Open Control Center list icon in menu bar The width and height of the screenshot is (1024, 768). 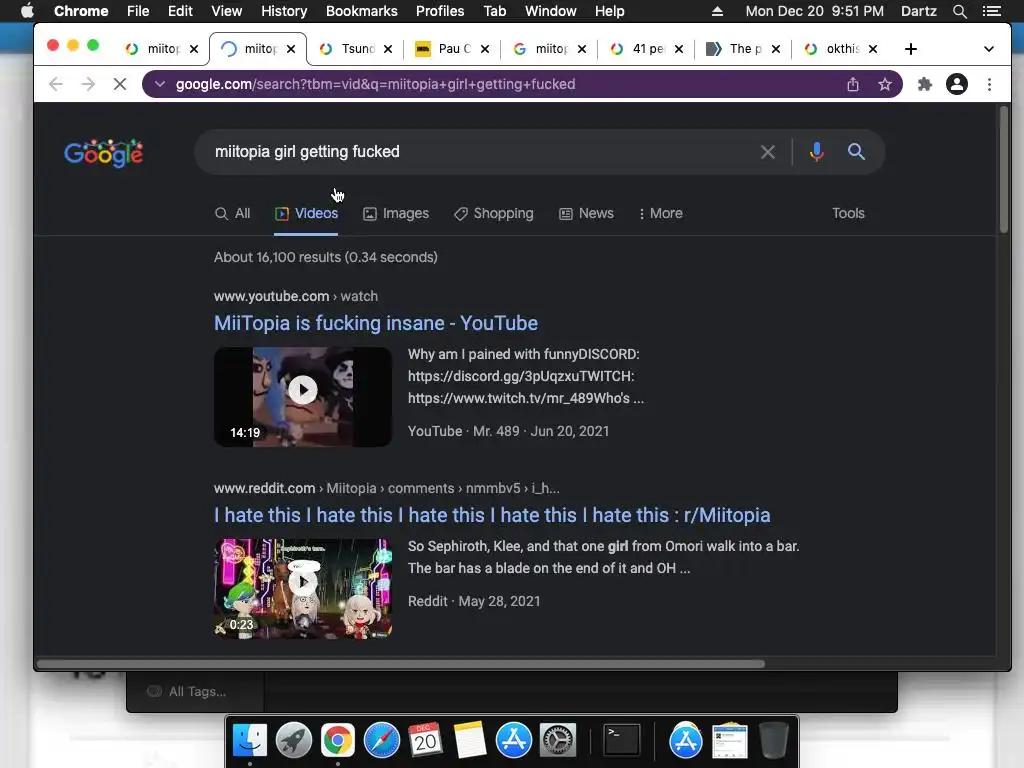992,11
